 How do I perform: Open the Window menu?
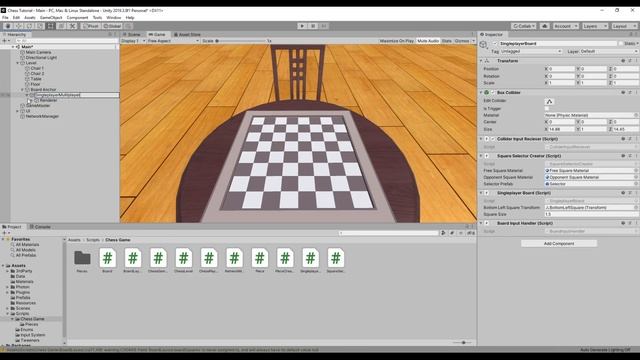click(113, 18)
